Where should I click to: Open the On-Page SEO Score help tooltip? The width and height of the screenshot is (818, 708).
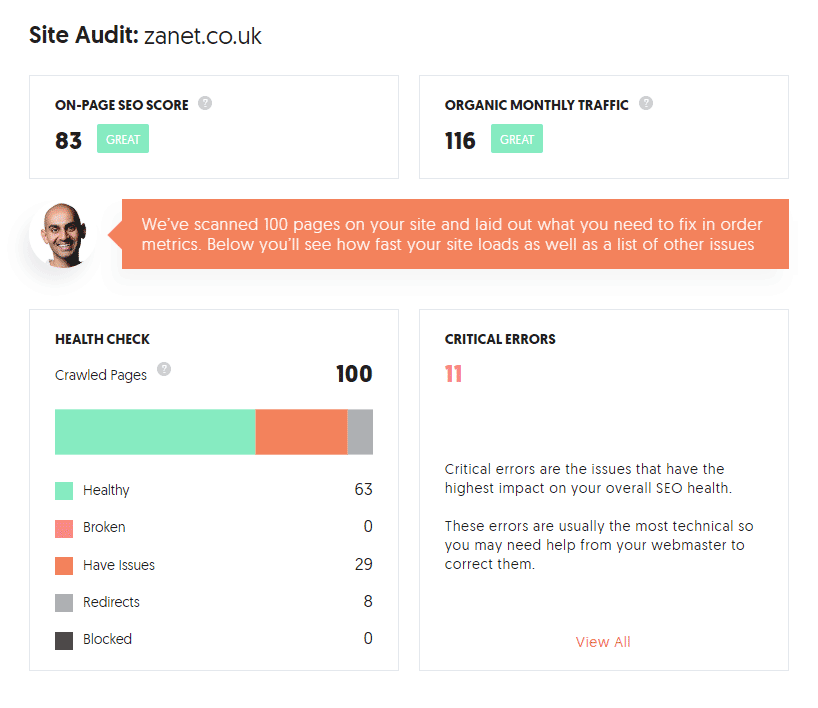pyautogui.click(x=205, y=102)
